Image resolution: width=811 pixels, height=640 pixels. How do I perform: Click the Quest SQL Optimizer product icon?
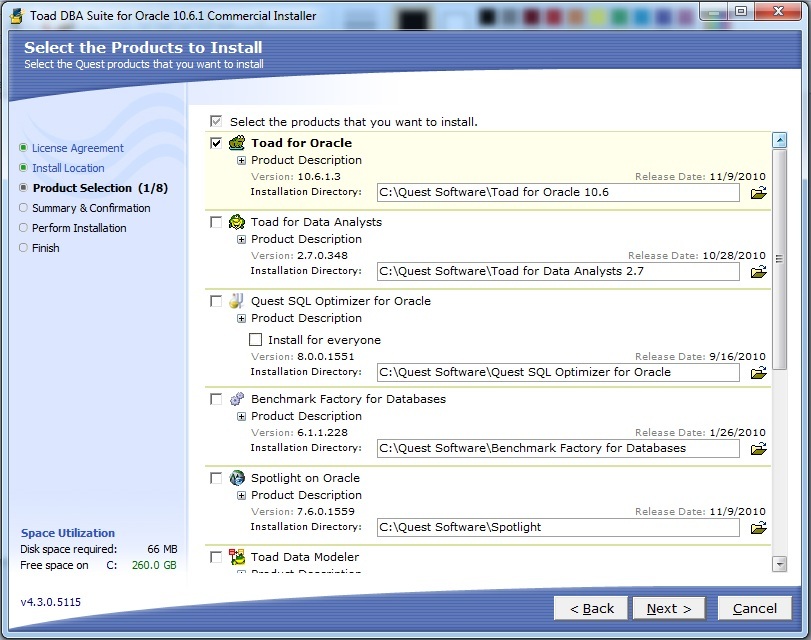click(x=236, y=301)
